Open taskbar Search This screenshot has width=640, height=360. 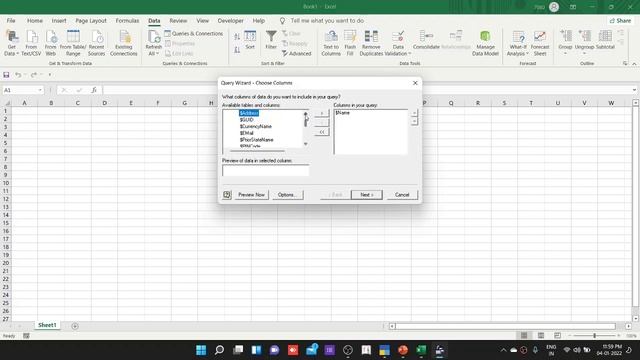click(x=219, y=350)
